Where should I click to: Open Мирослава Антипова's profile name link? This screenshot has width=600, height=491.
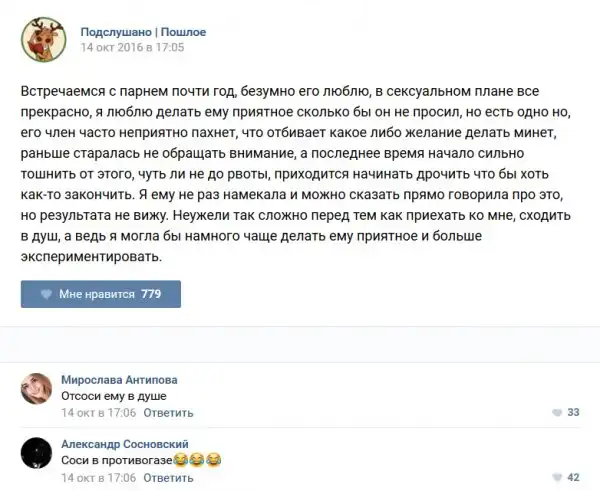tap(119, 379)
